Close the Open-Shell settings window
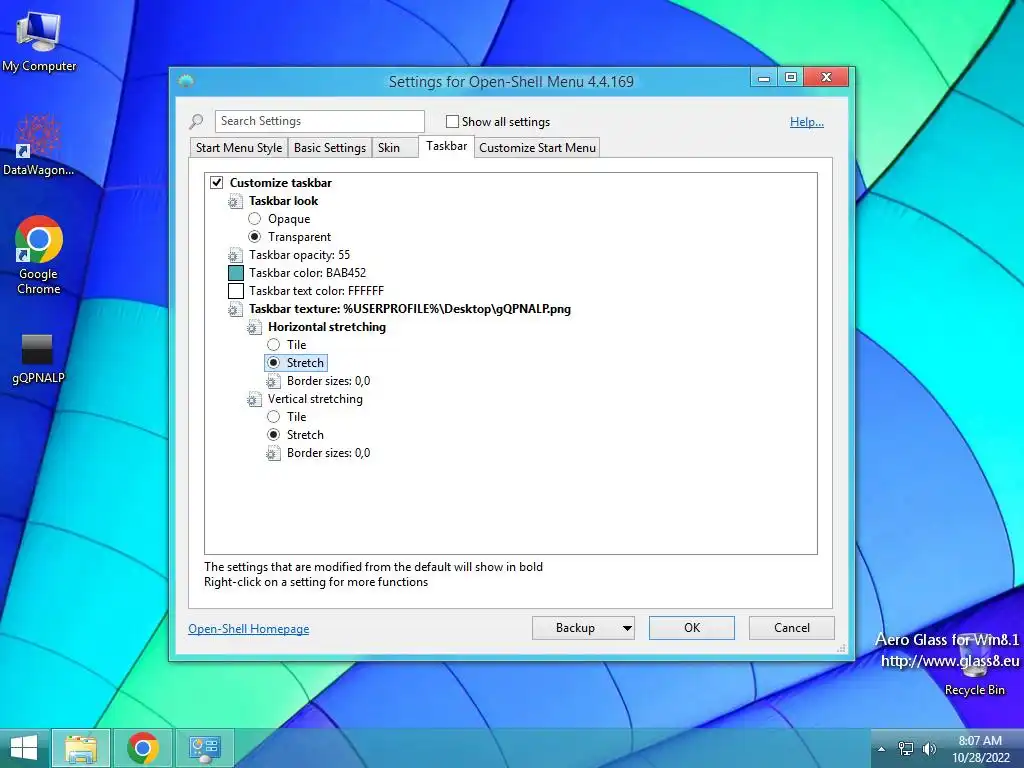This screenshot has height=768, width=1024. tap(826, 78)
